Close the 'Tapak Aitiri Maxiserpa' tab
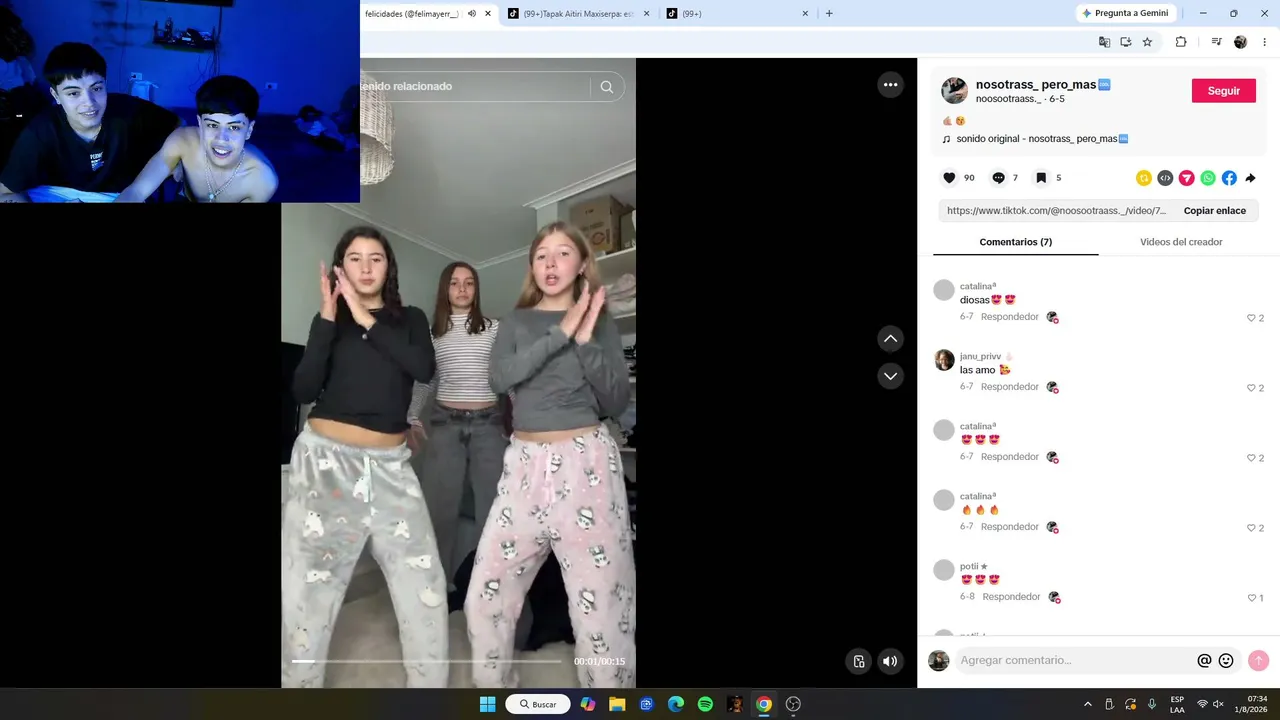This screenshot has height=720, width=1280. tap(646, 14)
